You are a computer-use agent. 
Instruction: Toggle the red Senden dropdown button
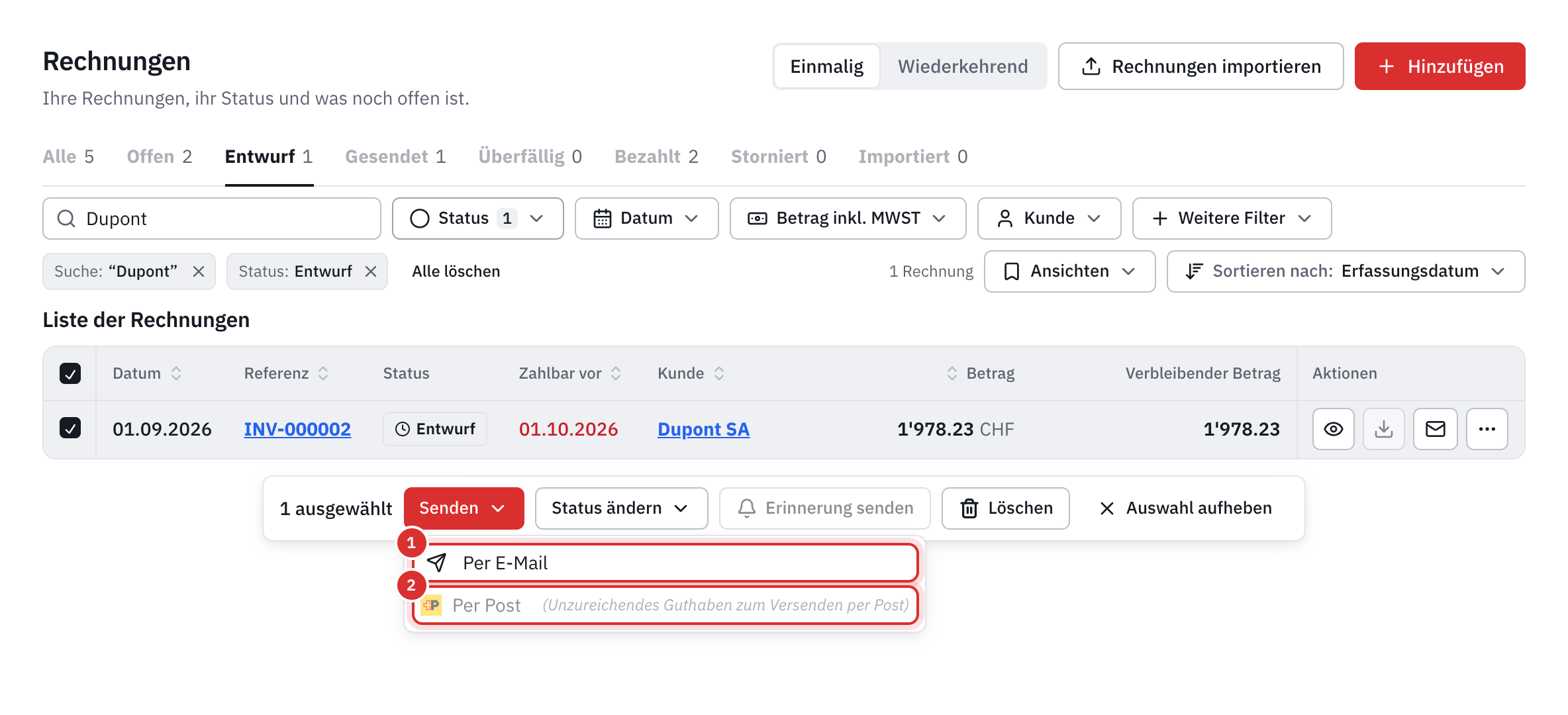pyautogui.click(x=464, y=508)
